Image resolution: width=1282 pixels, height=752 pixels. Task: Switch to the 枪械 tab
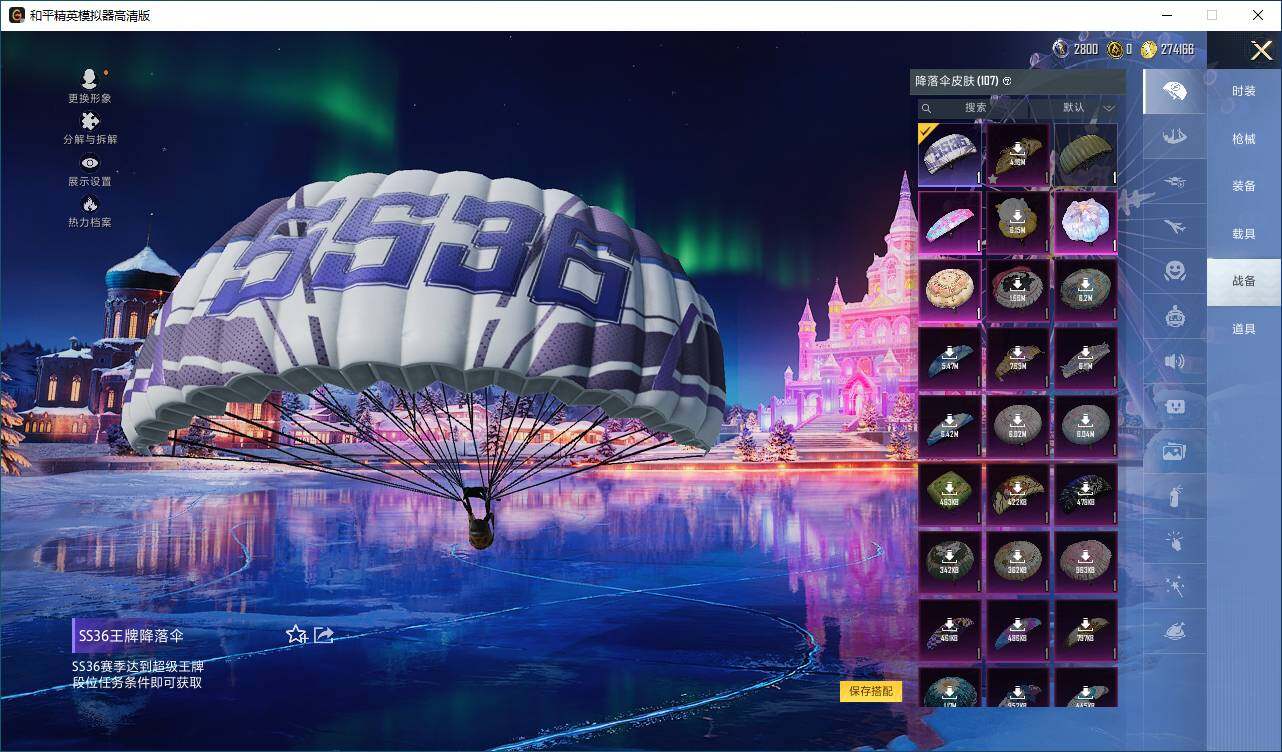click(1244, 139)
